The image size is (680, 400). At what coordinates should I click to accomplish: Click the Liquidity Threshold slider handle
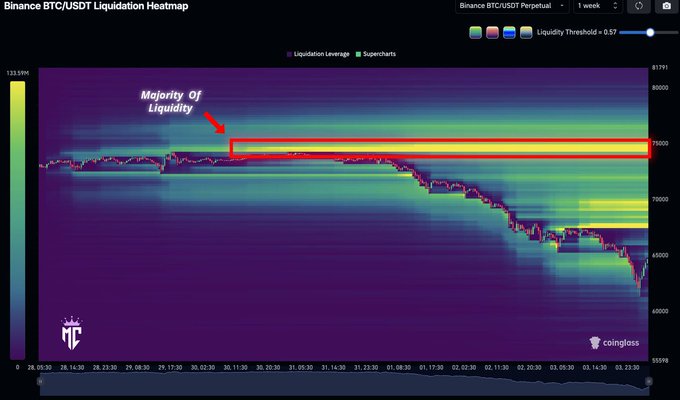650,33
